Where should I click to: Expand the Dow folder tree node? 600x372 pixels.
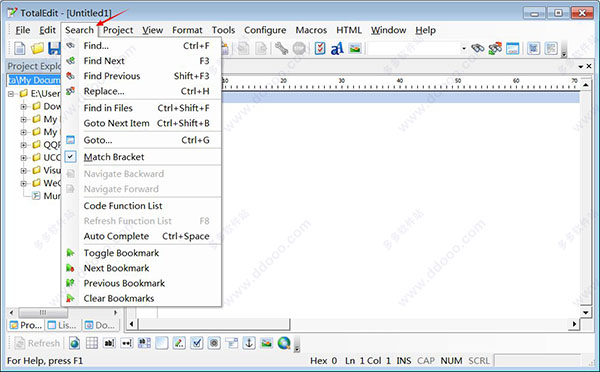(x=23, y=106)
